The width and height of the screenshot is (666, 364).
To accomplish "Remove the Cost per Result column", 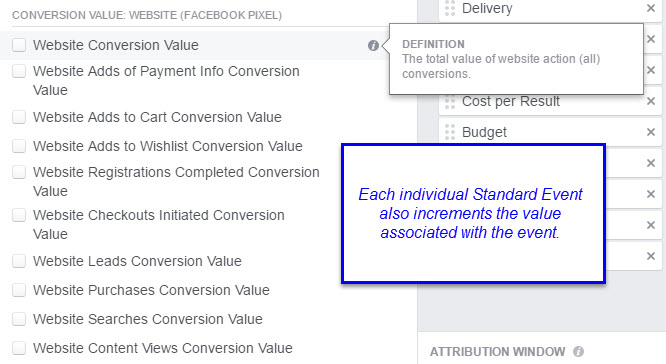I will tap(651, 101).
